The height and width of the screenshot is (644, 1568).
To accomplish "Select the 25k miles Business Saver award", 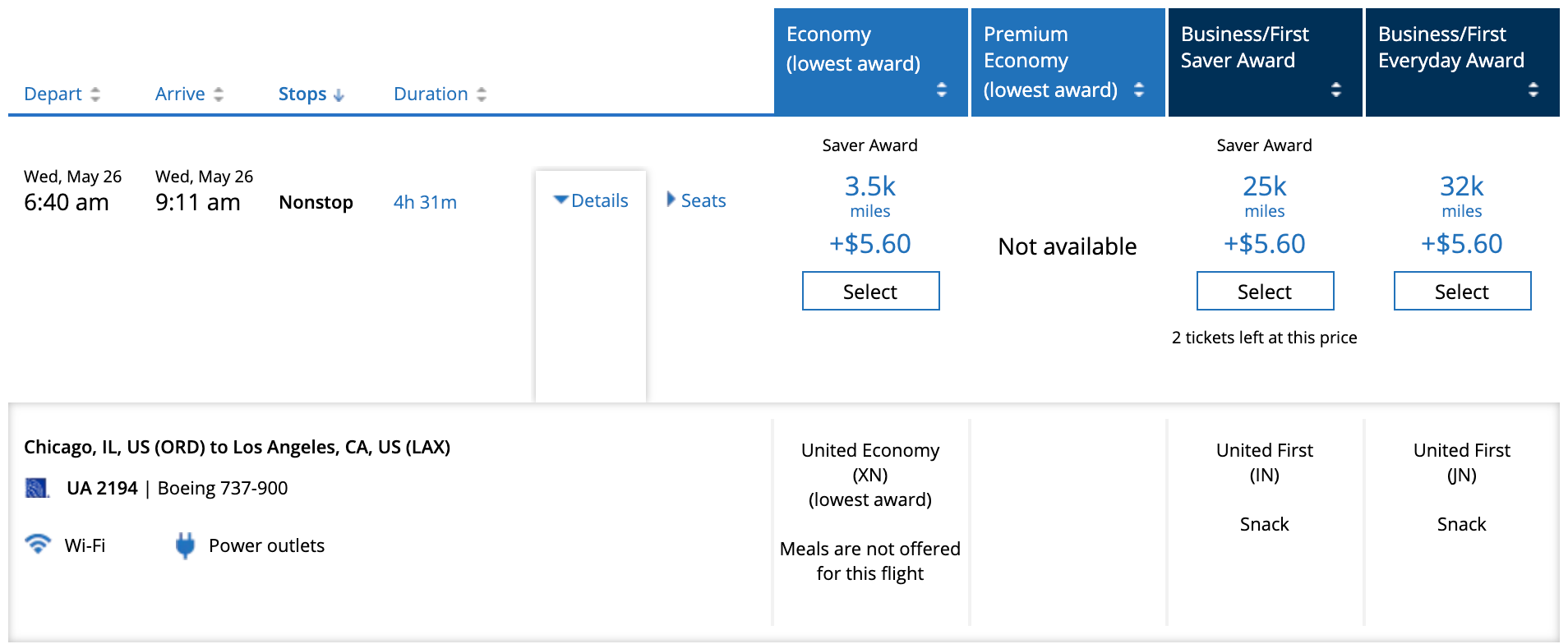I will 1265,292.
